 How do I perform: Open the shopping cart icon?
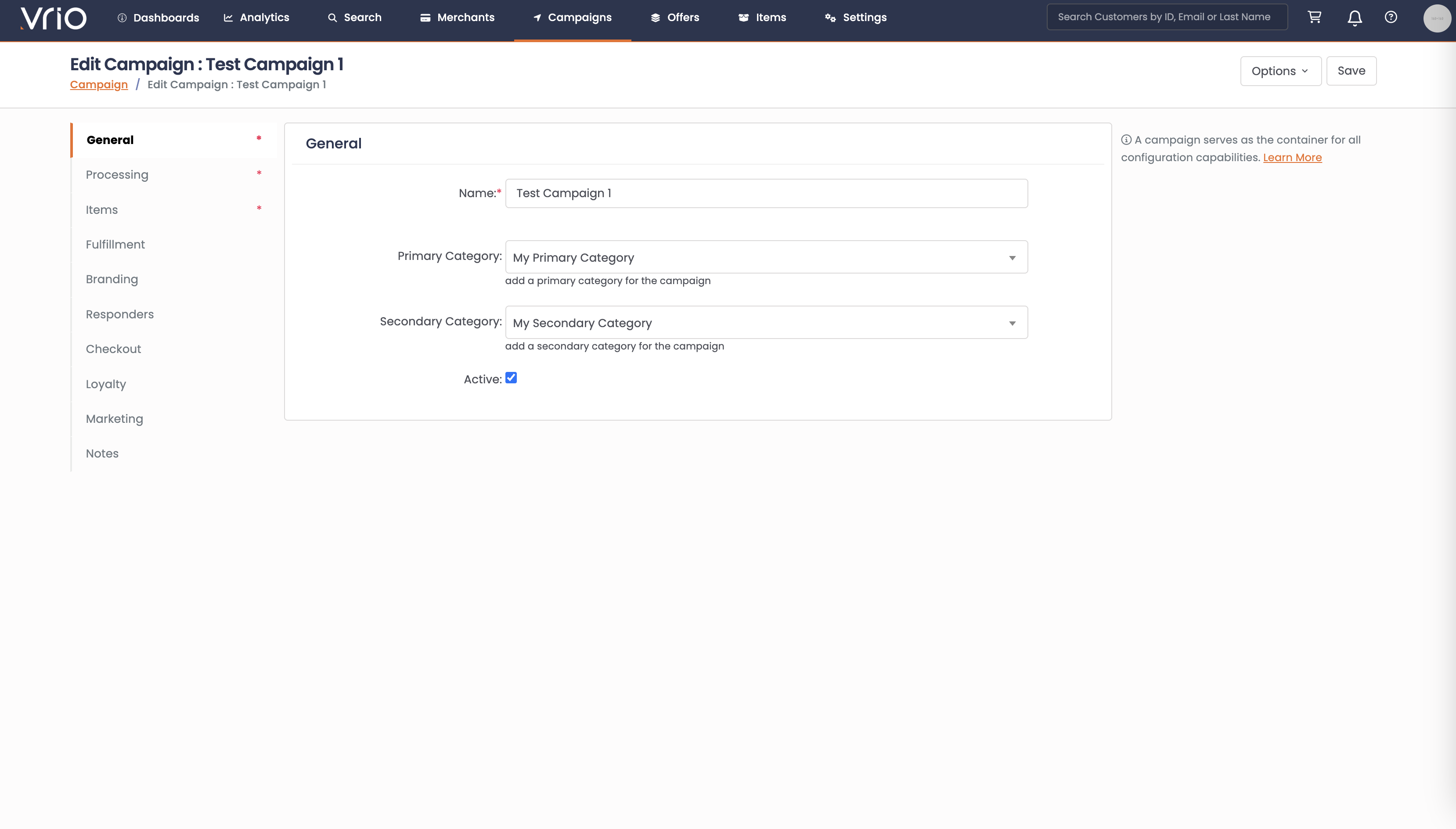tap(1314, 17)
